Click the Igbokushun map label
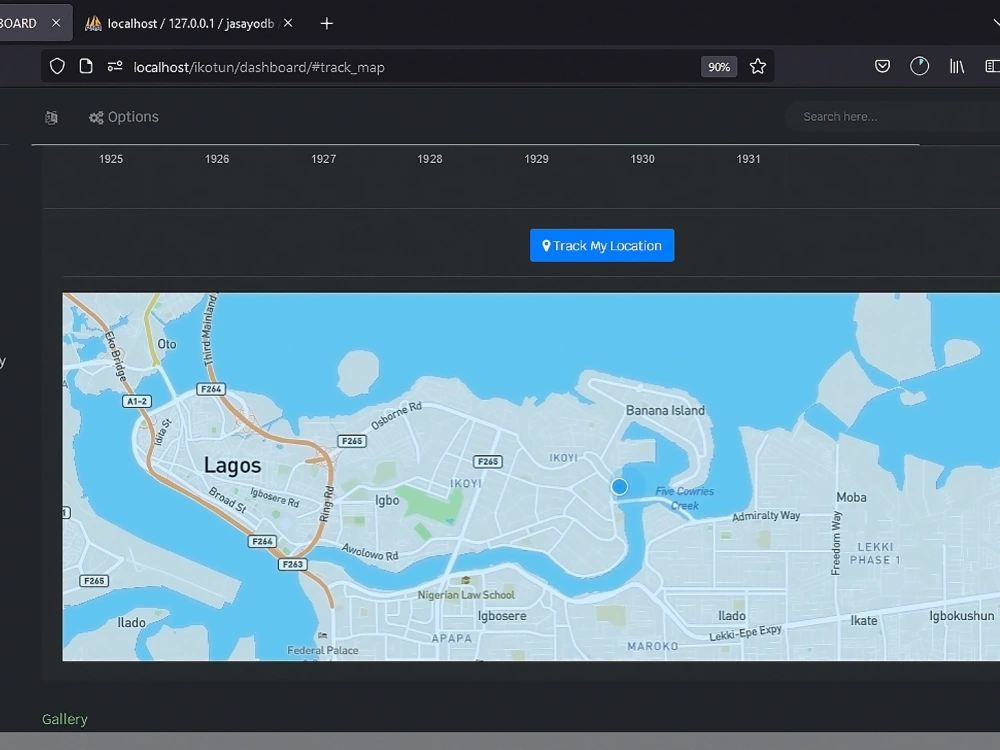 [961, 615]
